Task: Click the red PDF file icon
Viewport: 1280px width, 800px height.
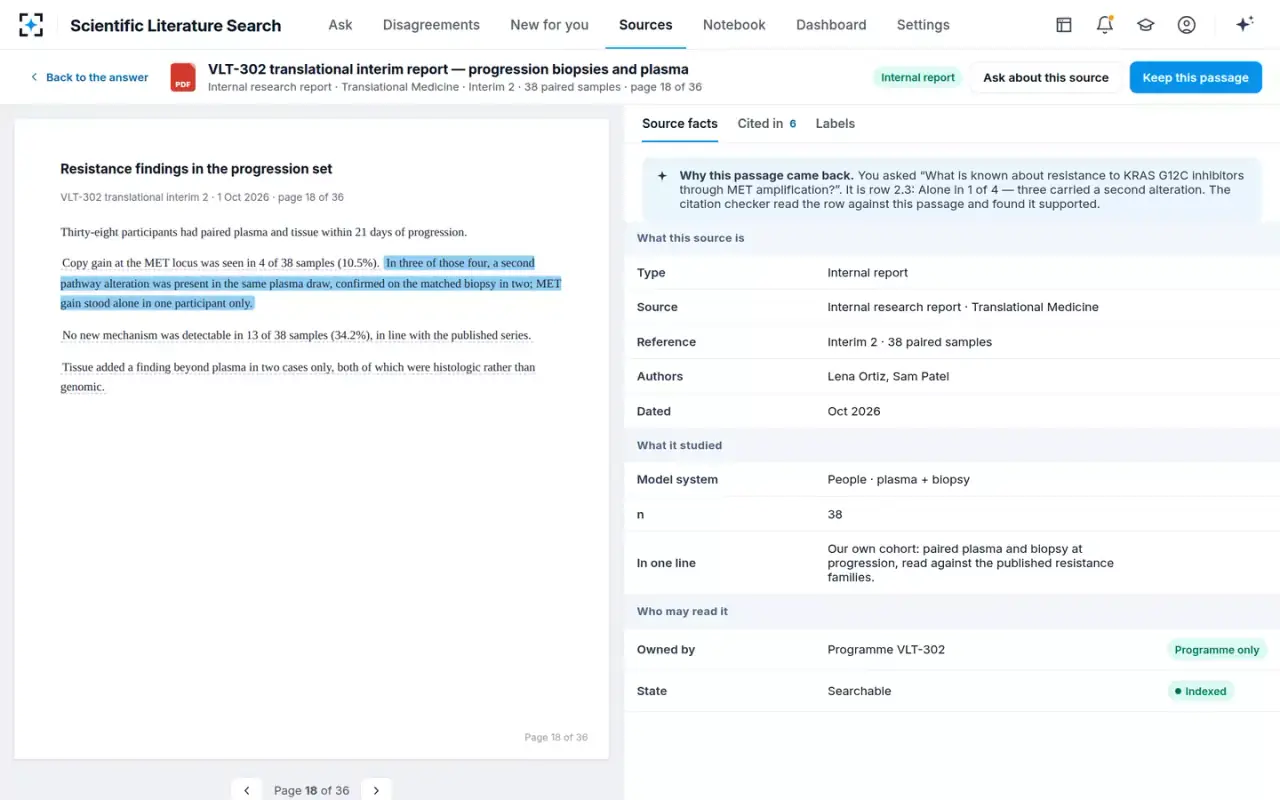Action: tap(183, 77)
